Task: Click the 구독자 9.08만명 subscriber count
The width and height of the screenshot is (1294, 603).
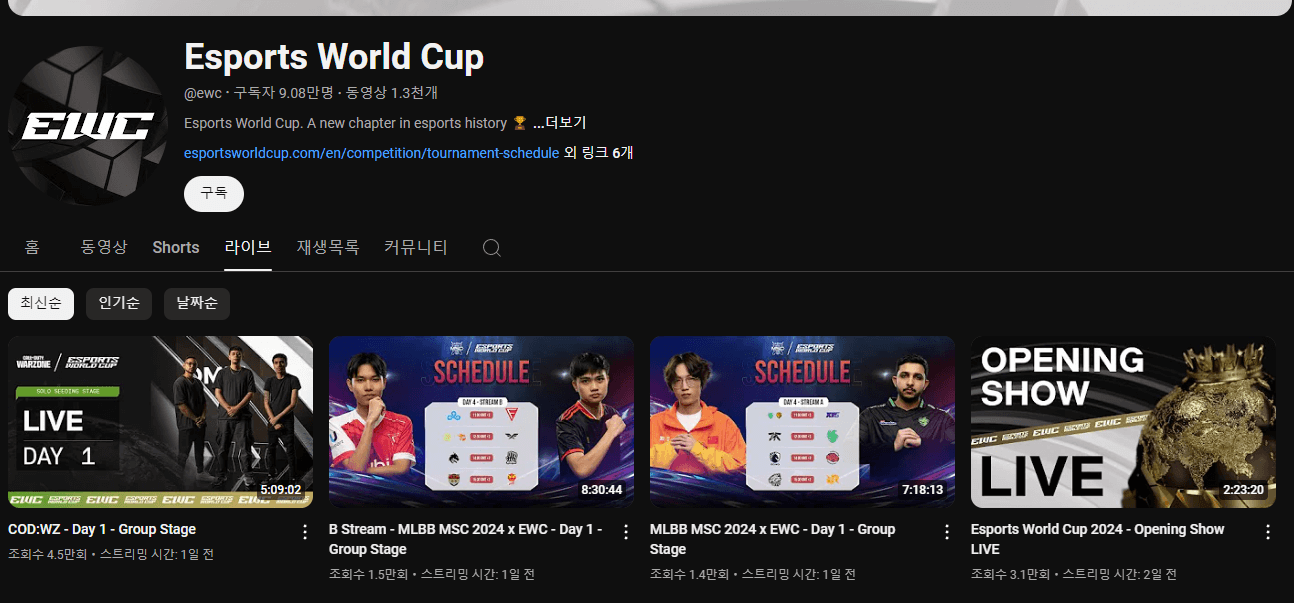Action: click(283, 93)
